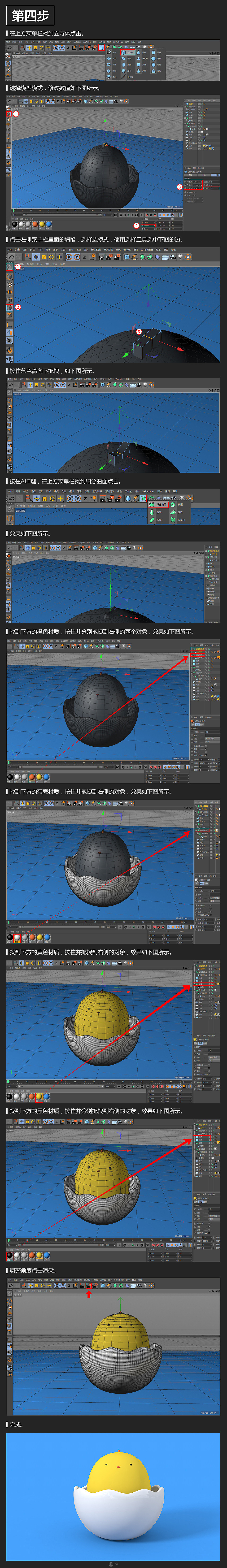Click the orange material ball in 橙色材质 screenshot
The width and height of the screenshot is (227, 1568).
coord(32,778)
